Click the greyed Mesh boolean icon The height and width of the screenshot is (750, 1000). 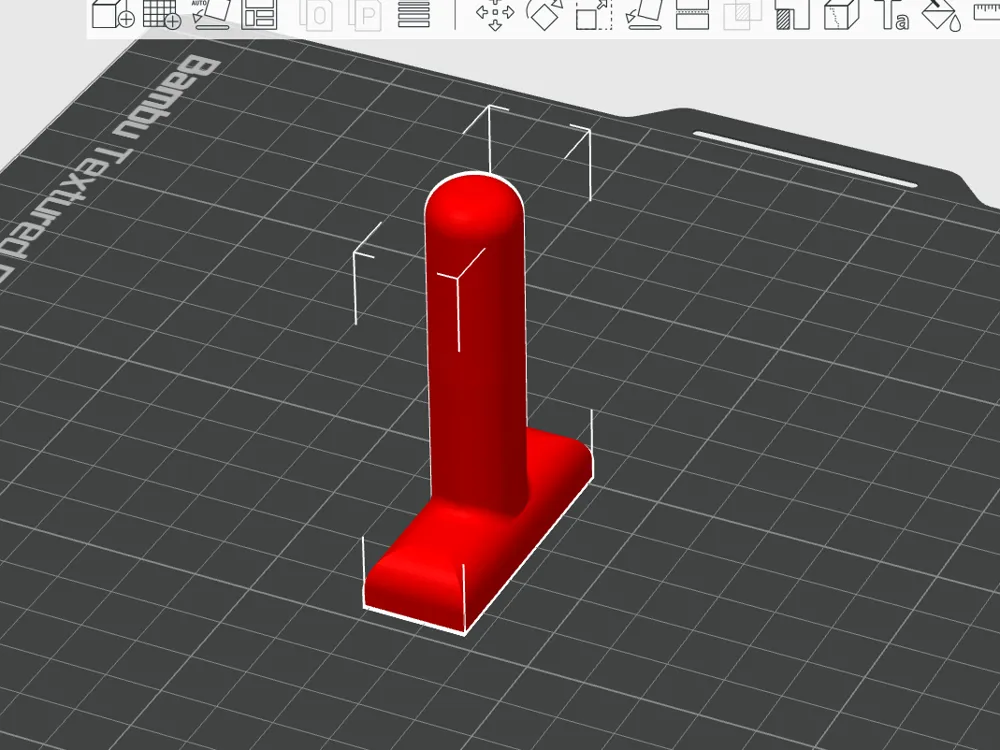pyautogui.click(x=742, y=14)
